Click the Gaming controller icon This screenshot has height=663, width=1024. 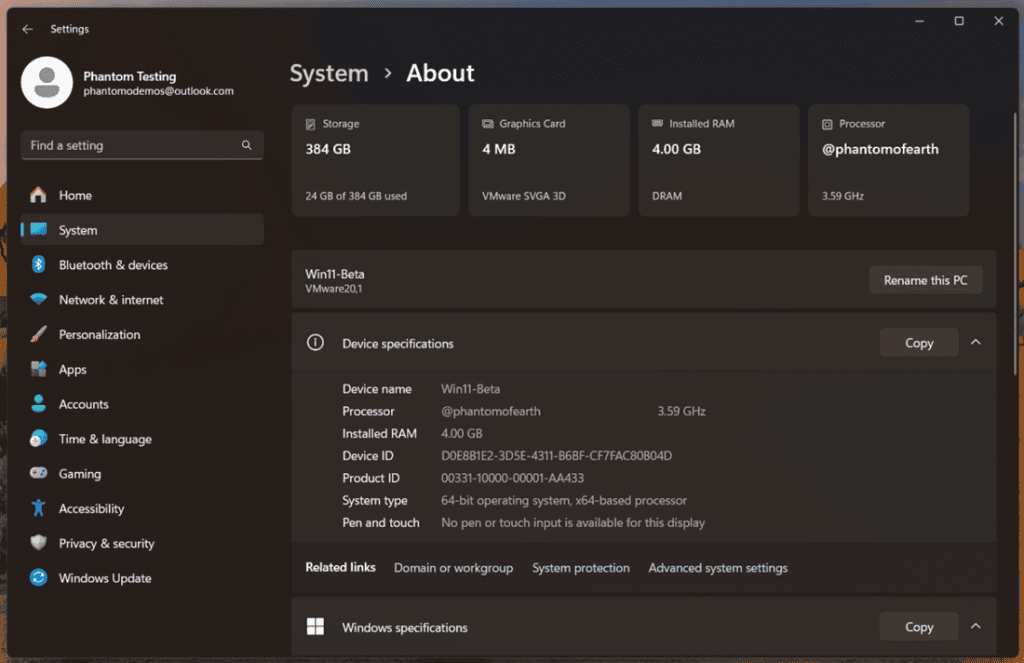[39, 473]
